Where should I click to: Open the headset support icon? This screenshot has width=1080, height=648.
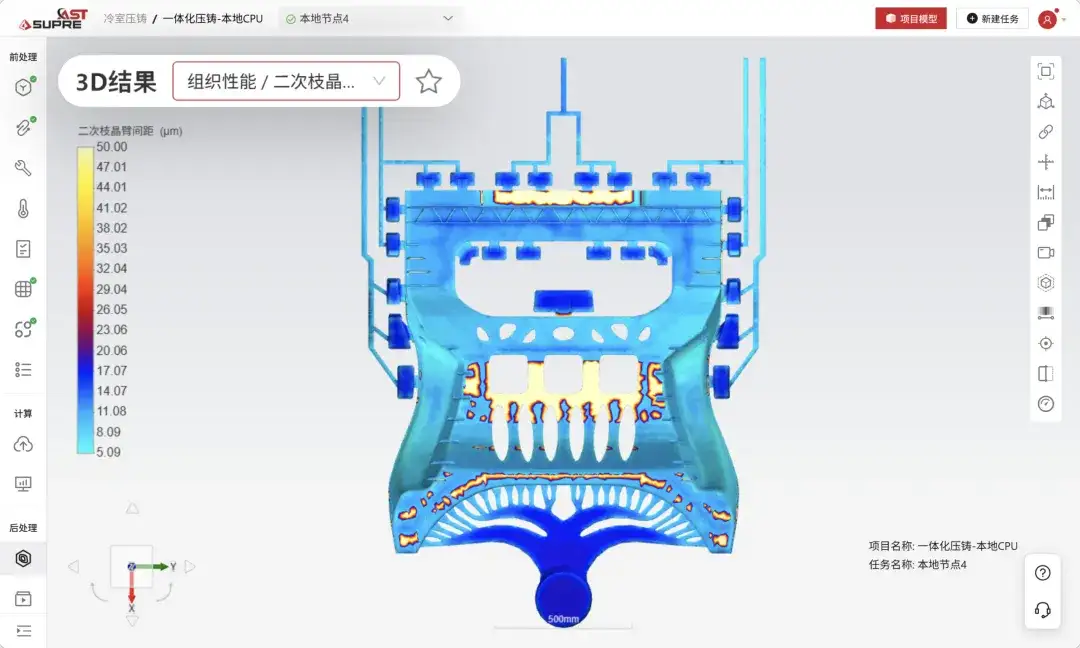[1043, 609]
